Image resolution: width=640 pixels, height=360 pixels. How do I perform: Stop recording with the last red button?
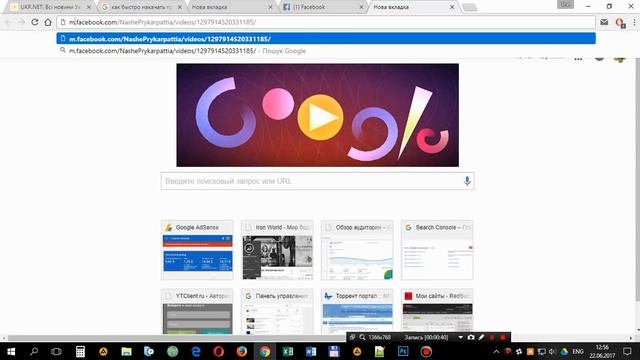coord(503,338)
